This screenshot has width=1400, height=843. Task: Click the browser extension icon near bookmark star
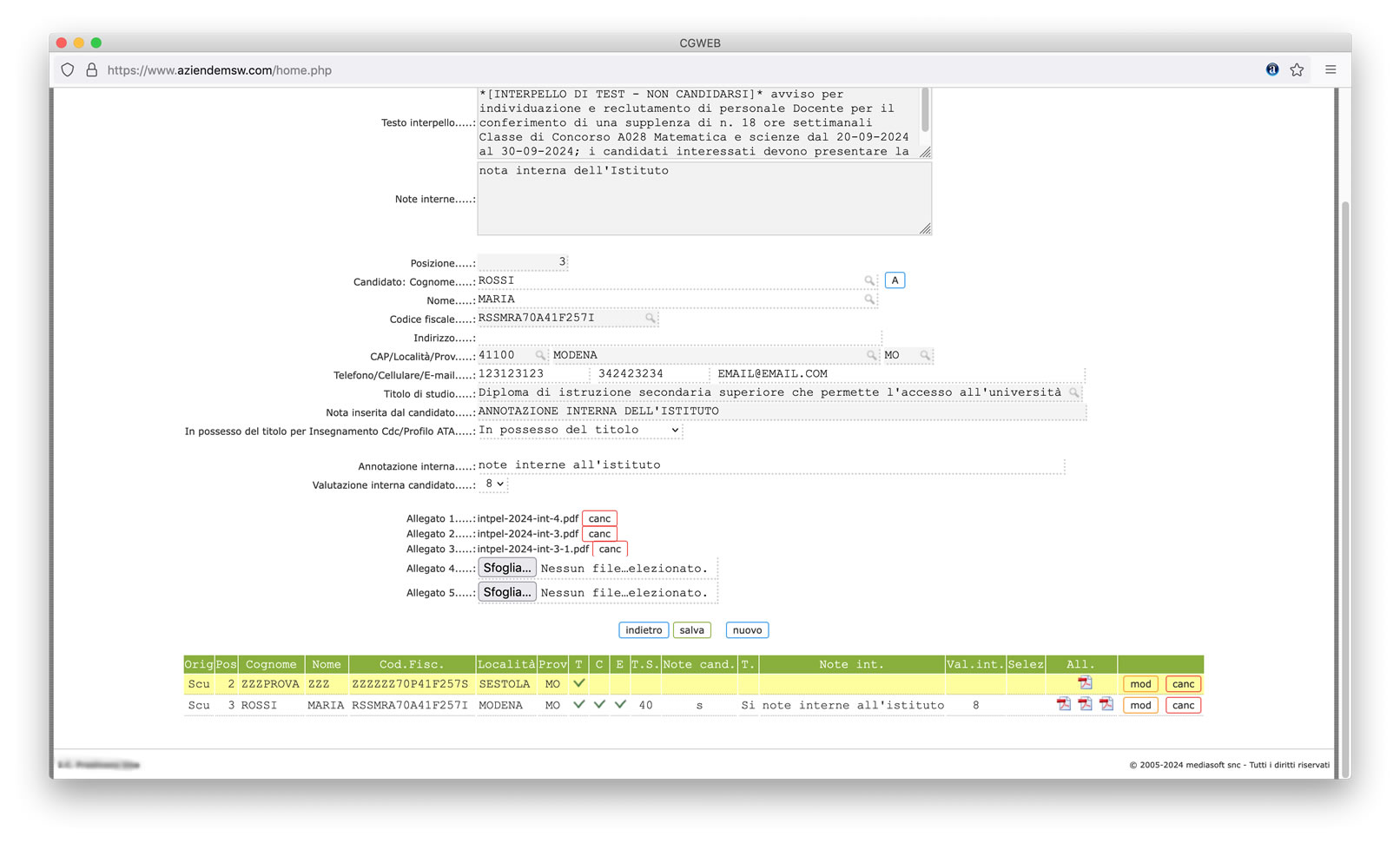pyautogui.click(x=1272, y=69)
